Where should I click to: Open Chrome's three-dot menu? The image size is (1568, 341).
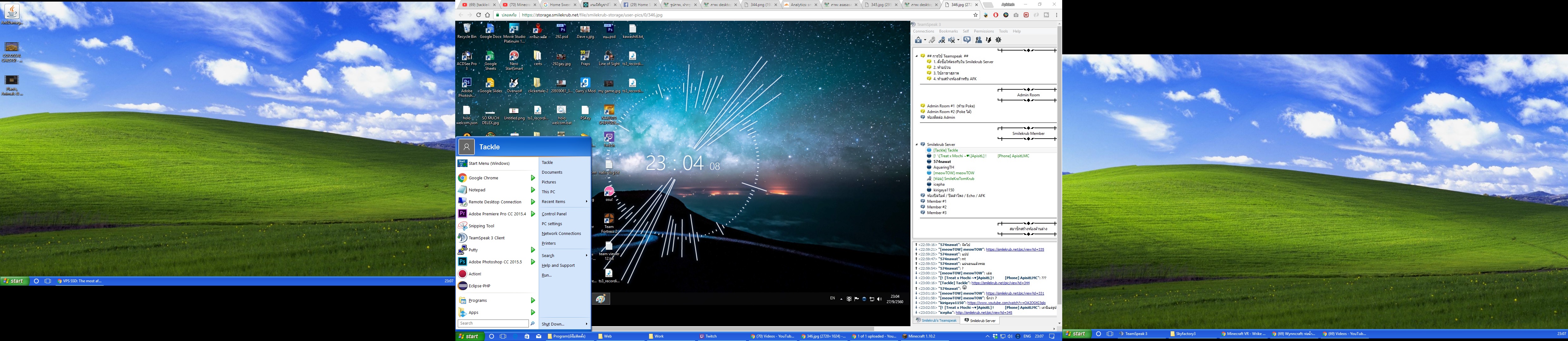coord(1057,15)
